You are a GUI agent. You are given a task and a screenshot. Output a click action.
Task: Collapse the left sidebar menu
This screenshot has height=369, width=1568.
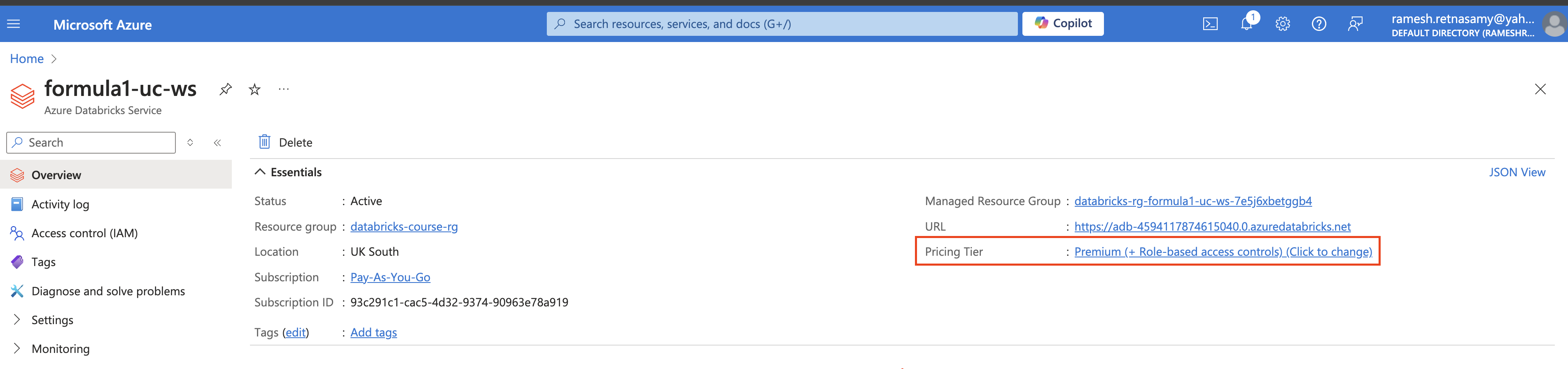click(x=217, y=142)
